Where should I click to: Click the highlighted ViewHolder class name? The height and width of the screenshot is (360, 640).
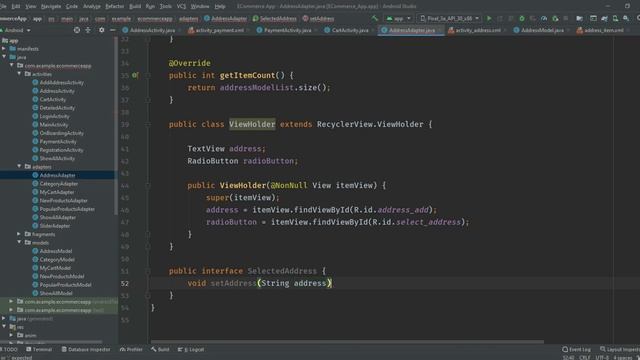(252, 124)
